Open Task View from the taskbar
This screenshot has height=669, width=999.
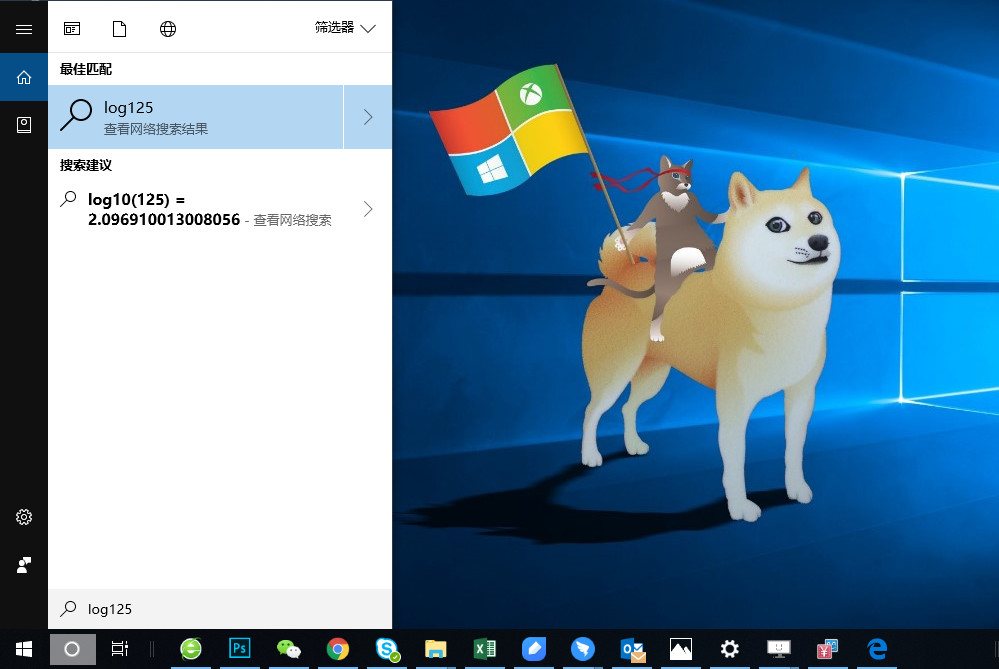coord(119,649)
